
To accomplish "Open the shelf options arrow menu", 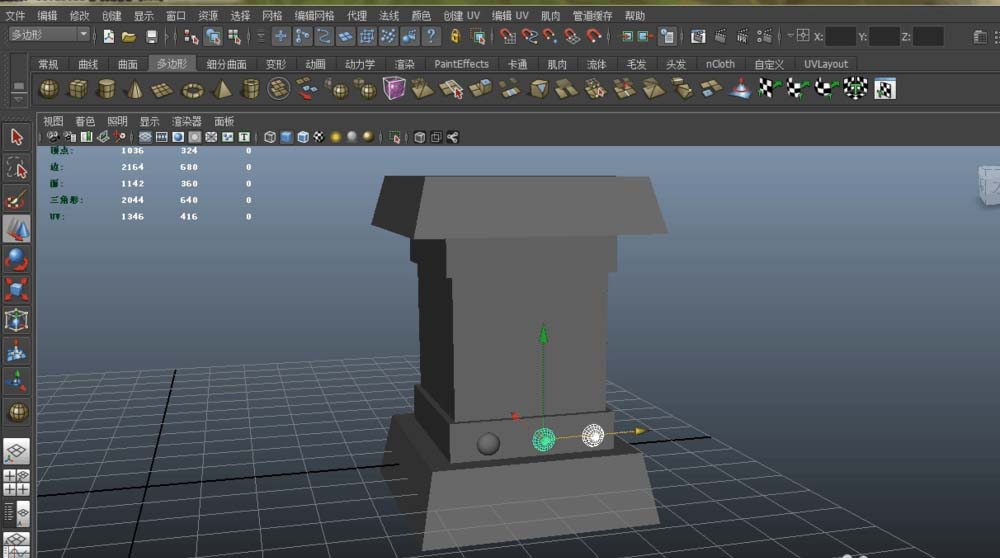I will [x=18, y=99].
